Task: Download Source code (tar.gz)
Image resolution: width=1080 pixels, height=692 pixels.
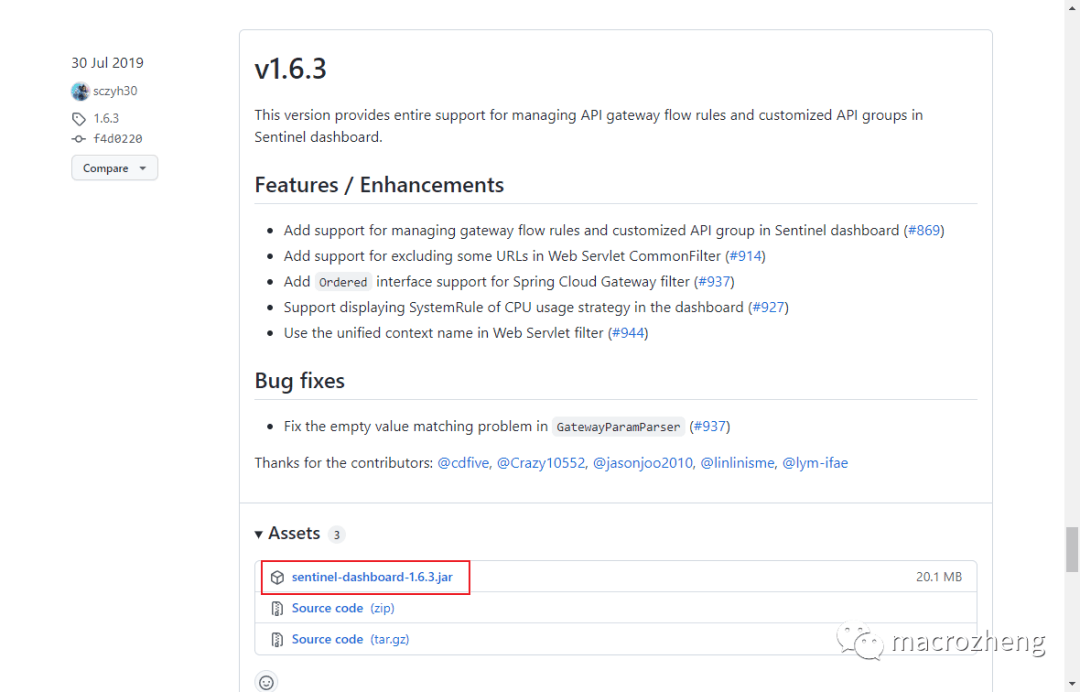Action: [x=351, y=639]
